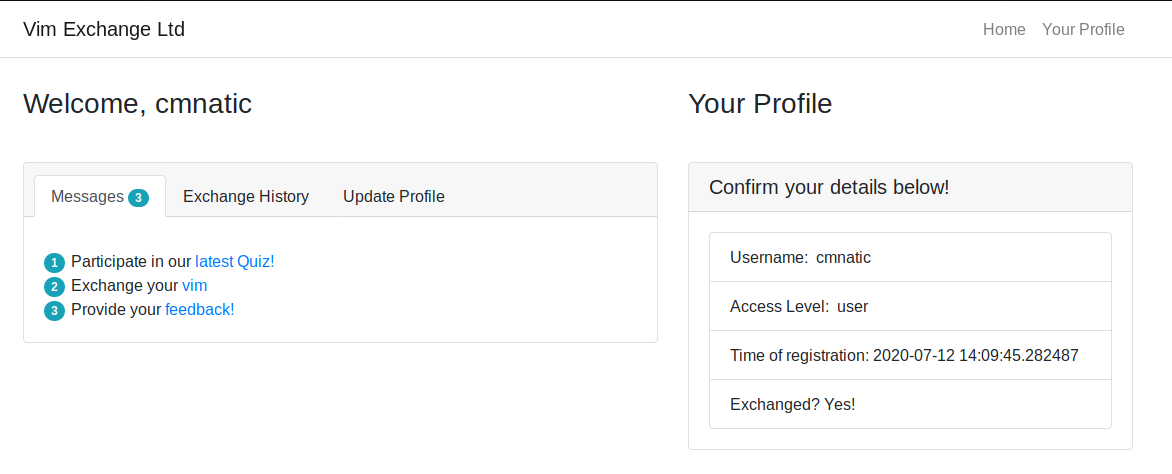Click the number 2 badge icon

[x=54, y=287]
